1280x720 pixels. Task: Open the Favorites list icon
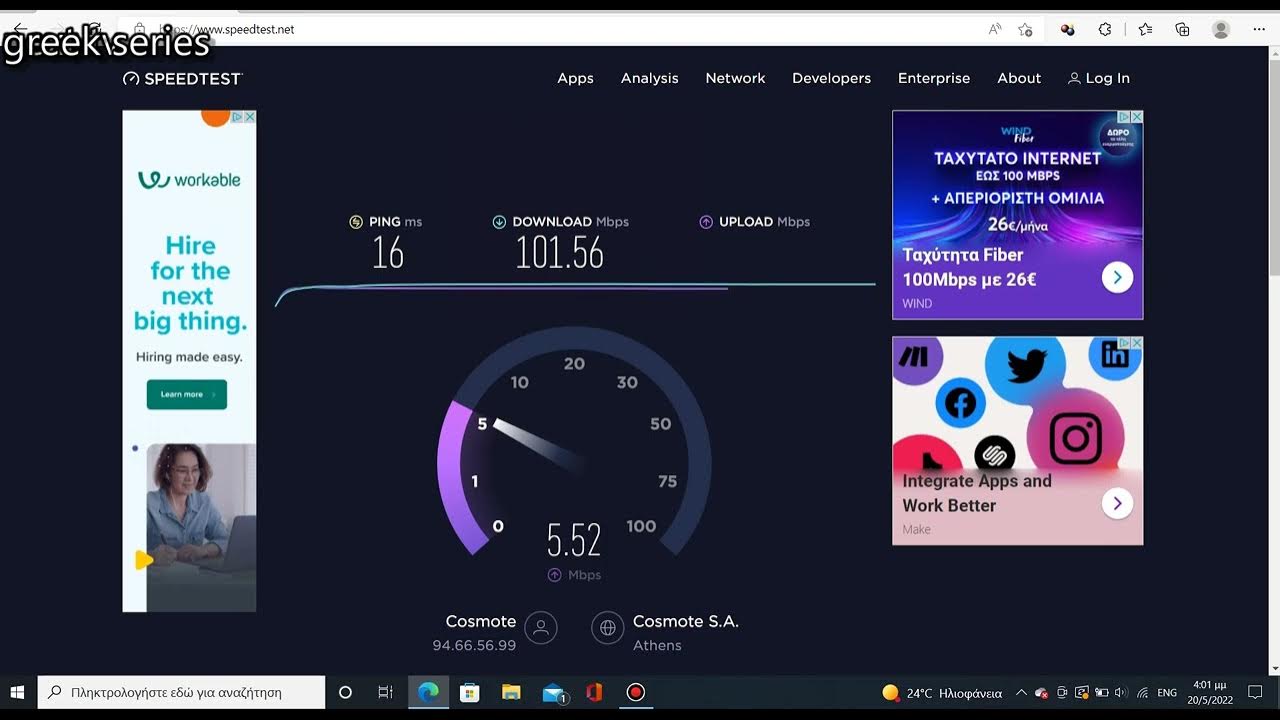1145,29
